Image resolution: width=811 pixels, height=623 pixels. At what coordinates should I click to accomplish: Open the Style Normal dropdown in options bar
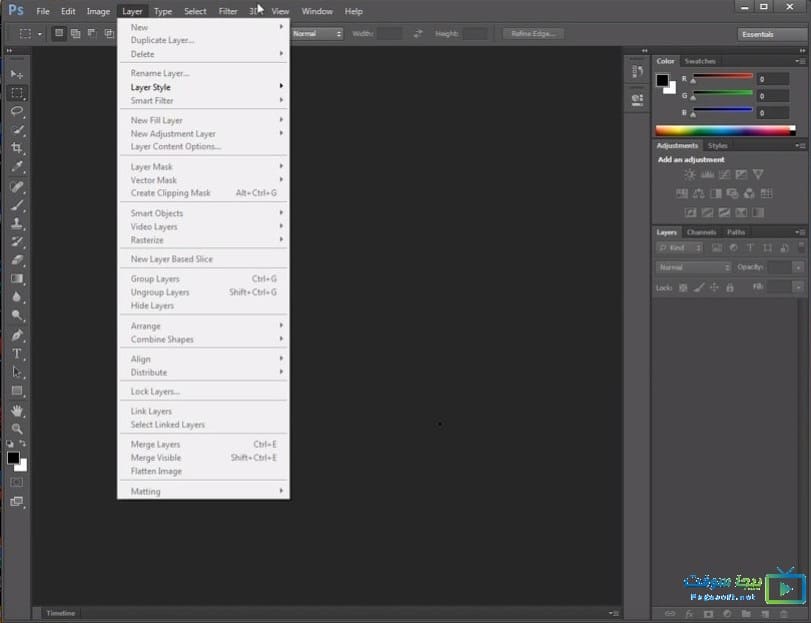[317, 34]
